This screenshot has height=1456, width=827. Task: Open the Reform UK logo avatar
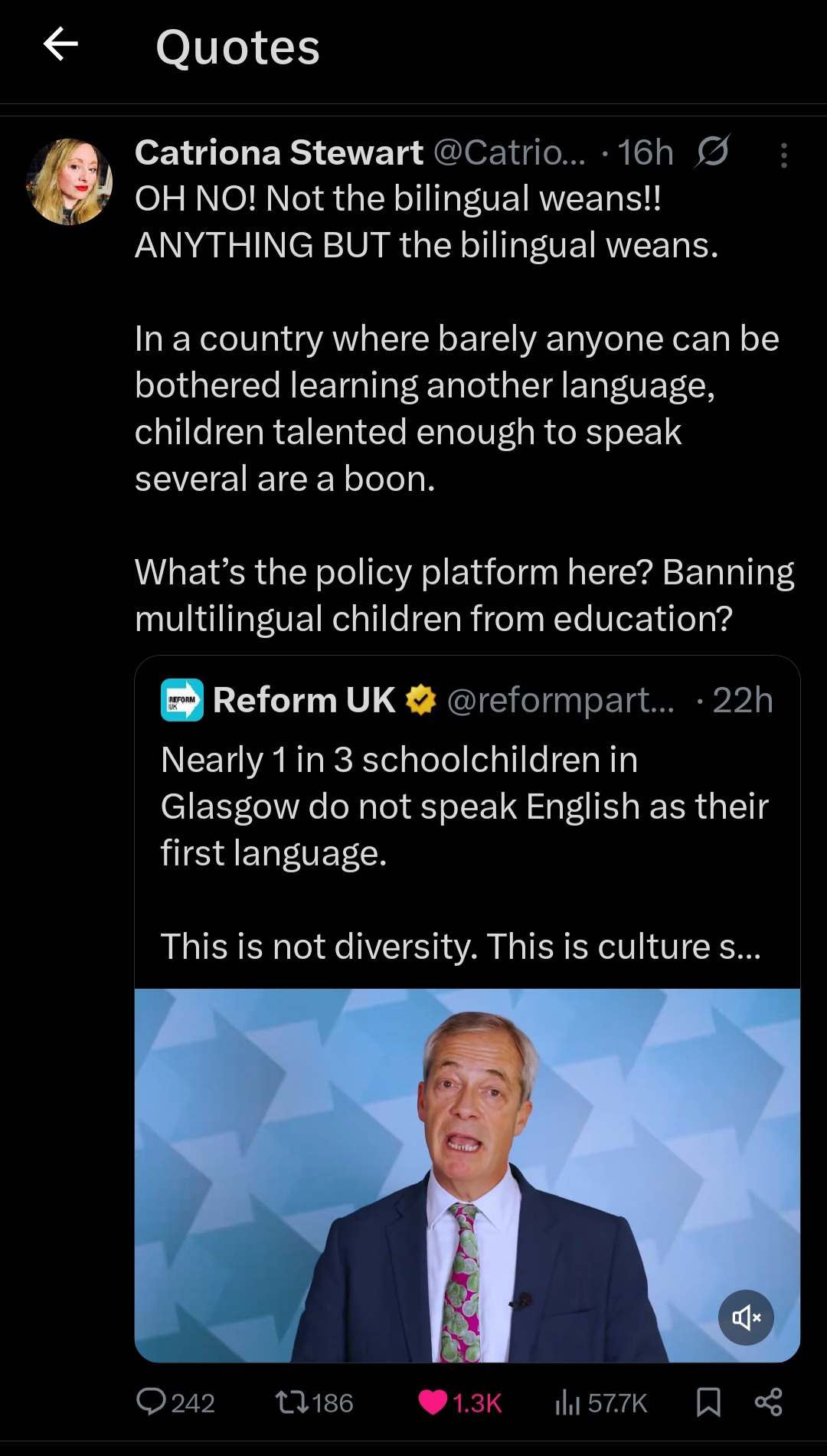tap(182, 700)
